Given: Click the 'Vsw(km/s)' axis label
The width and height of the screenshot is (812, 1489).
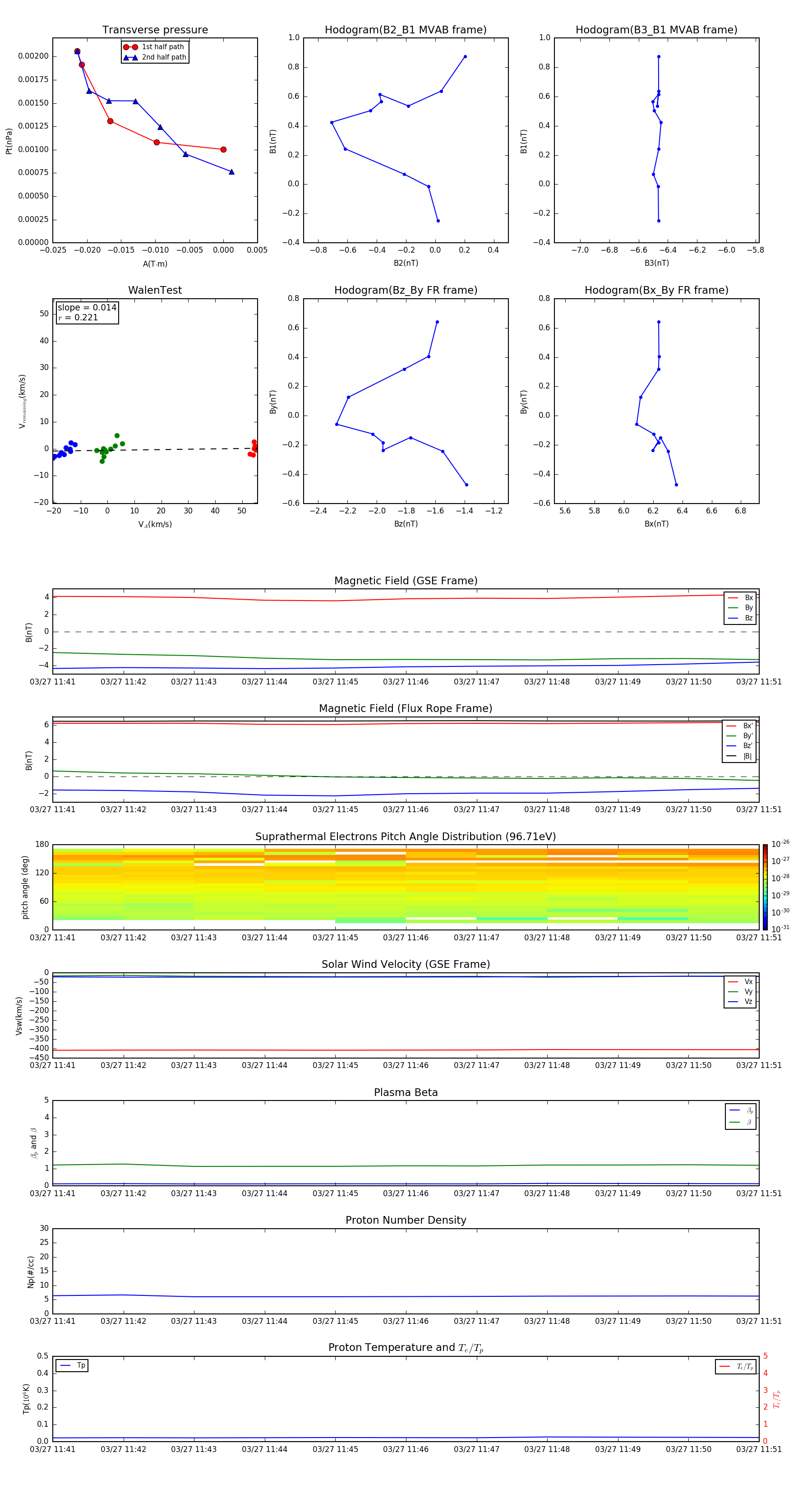Looking at the screenshot, I should [x=19, y=1016].
